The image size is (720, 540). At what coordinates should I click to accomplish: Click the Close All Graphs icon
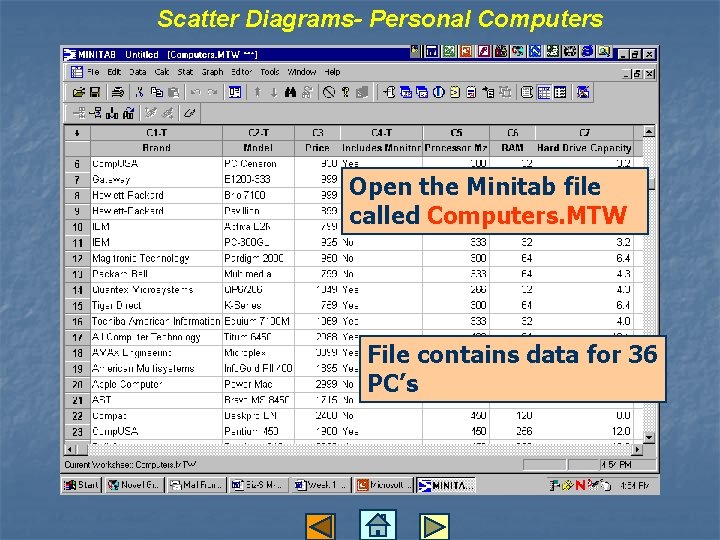[x=583, y=93]
